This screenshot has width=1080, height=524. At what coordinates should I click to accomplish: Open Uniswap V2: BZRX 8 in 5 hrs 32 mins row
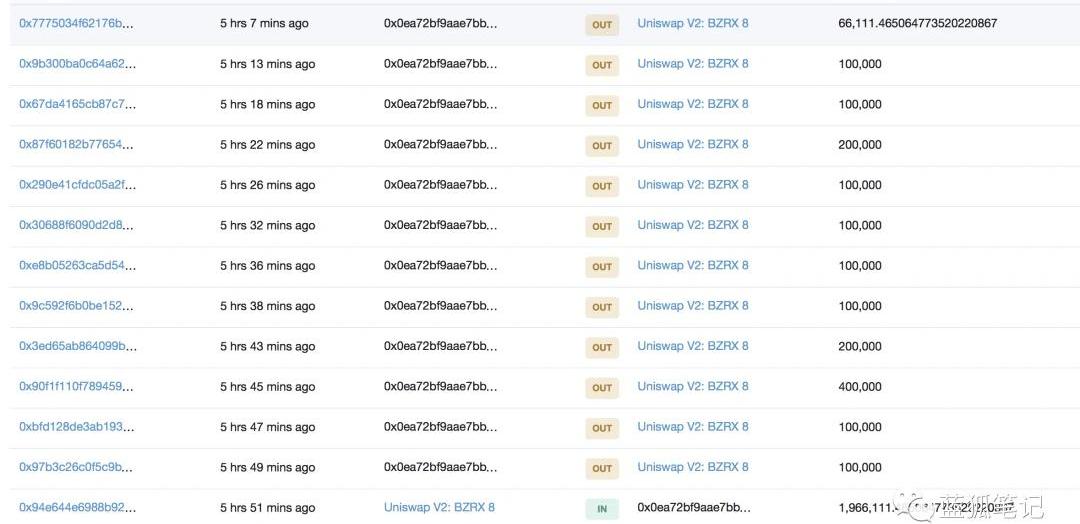point(693,224)
